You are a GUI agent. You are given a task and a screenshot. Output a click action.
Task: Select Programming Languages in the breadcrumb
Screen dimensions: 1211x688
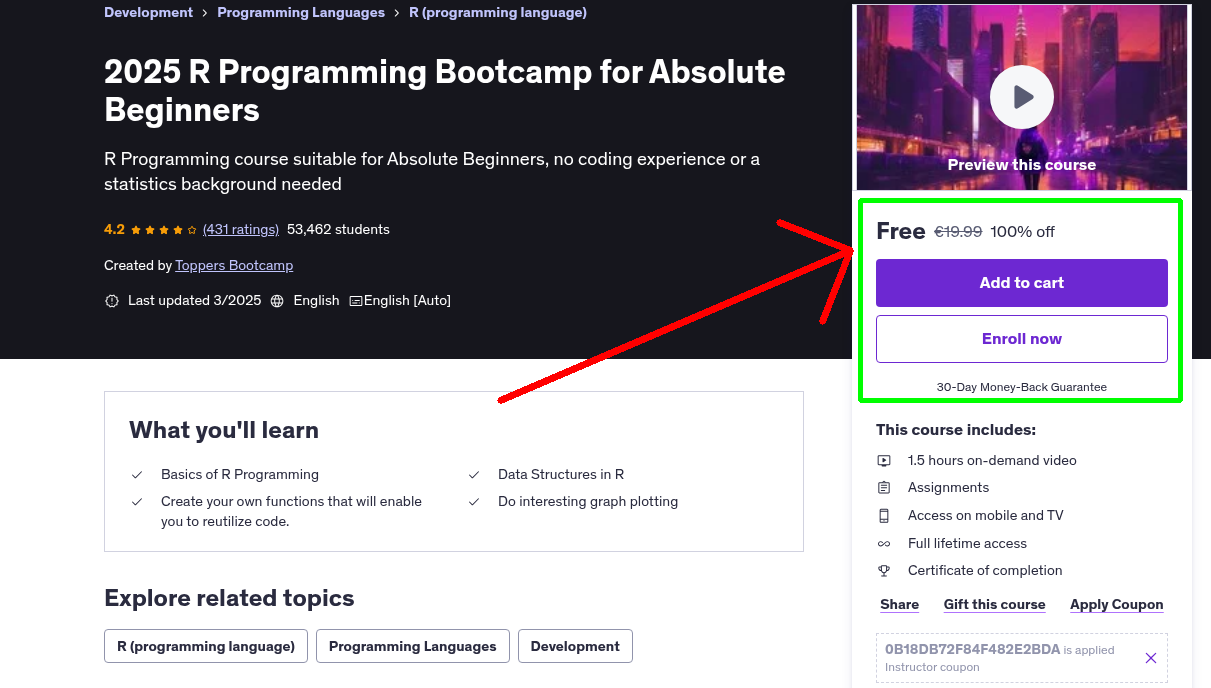point(300,12)
